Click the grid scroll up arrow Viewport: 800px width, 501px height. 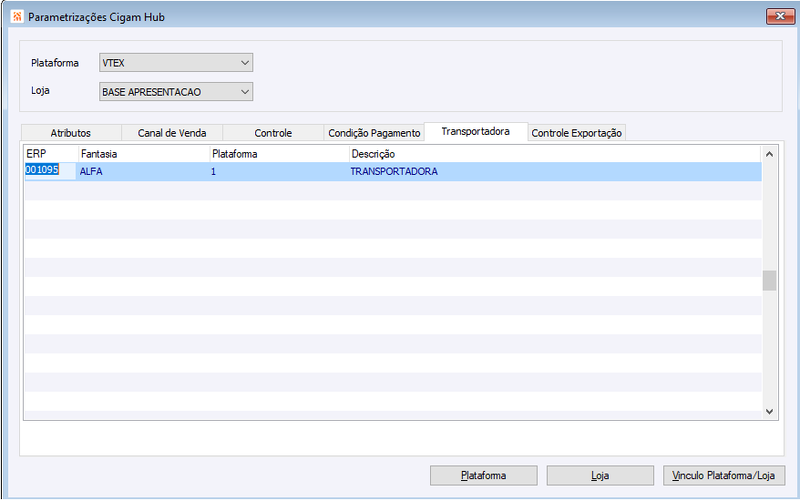[x=769, y=154]
